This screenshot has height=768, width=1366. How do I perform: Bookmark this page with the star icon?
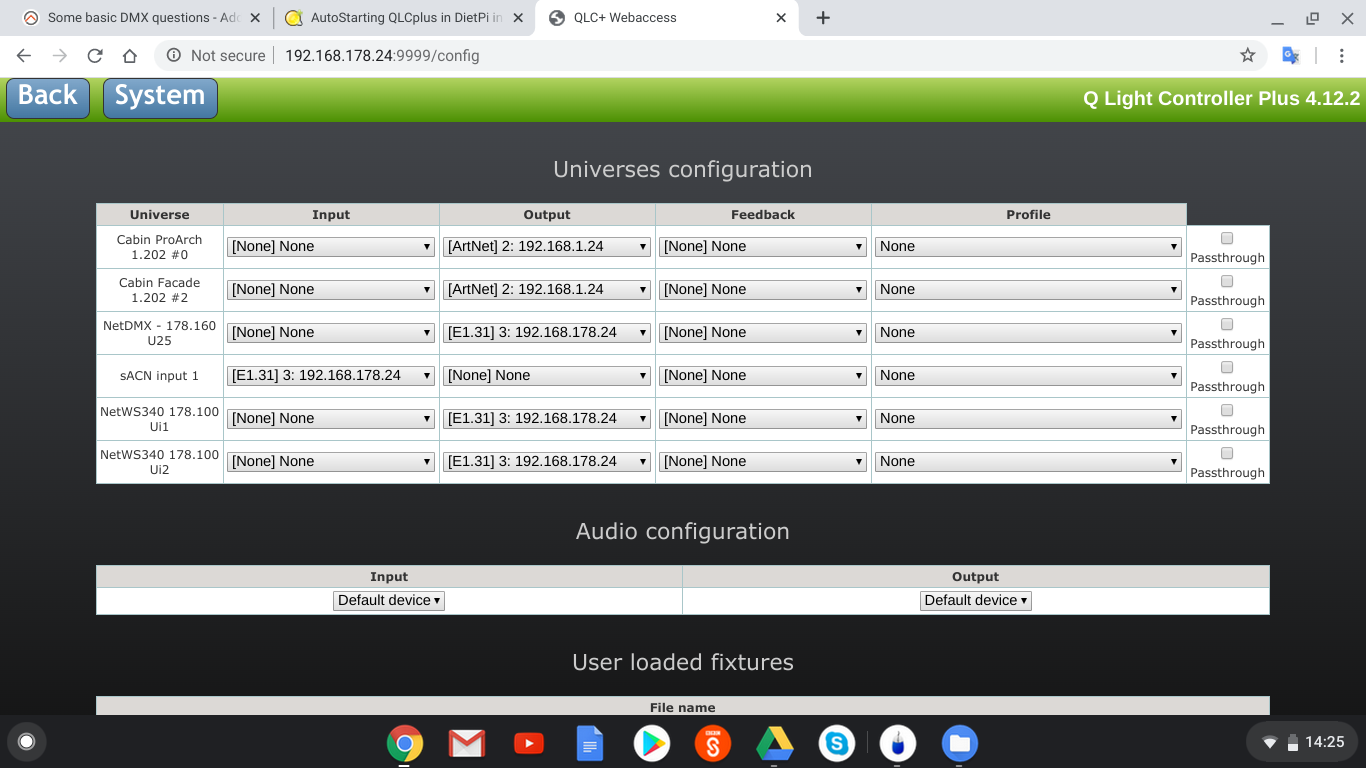(x=1248, y=56)
